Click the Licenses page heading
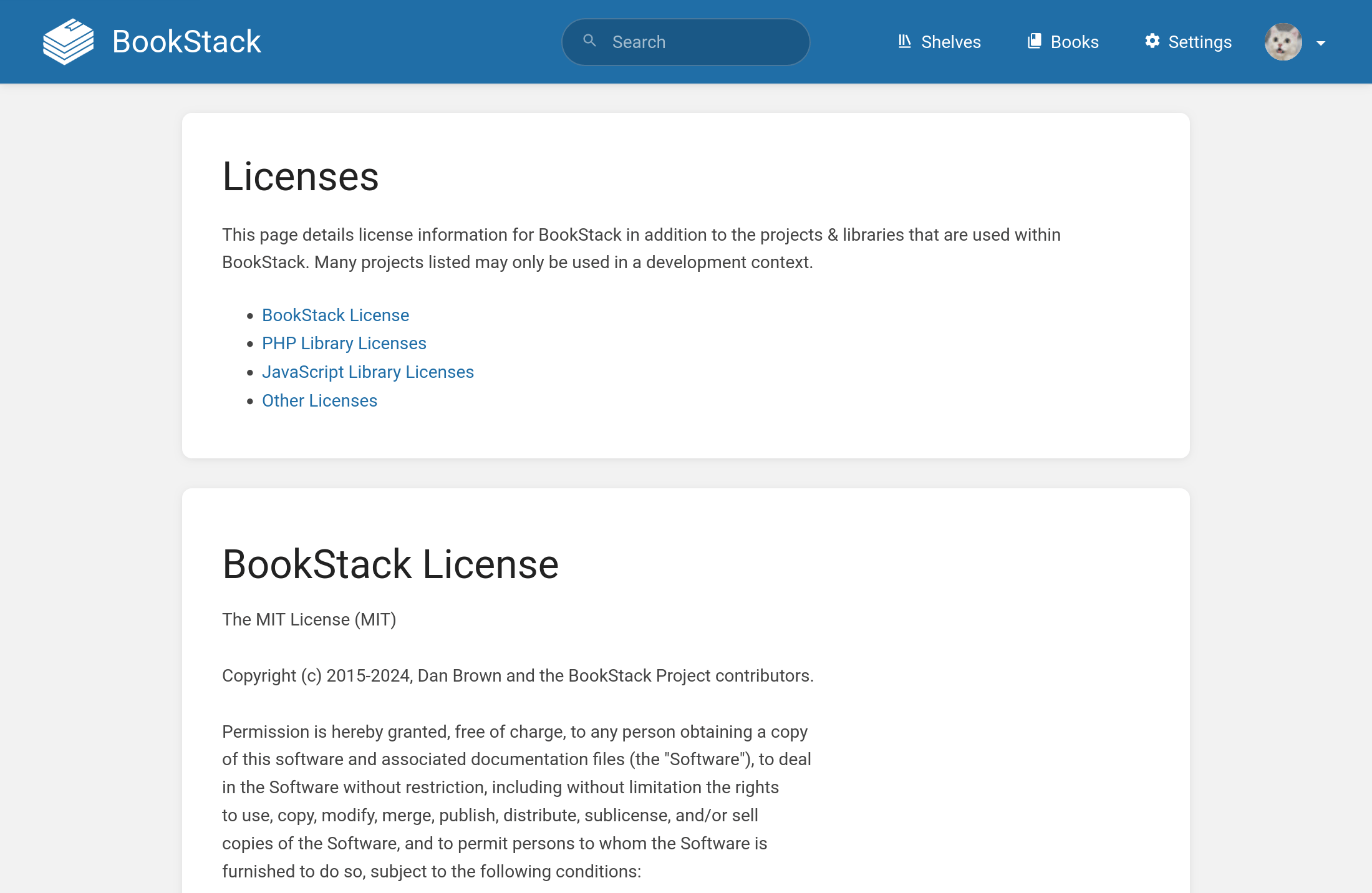This screenshot has height=893, width=1372. 301,176
